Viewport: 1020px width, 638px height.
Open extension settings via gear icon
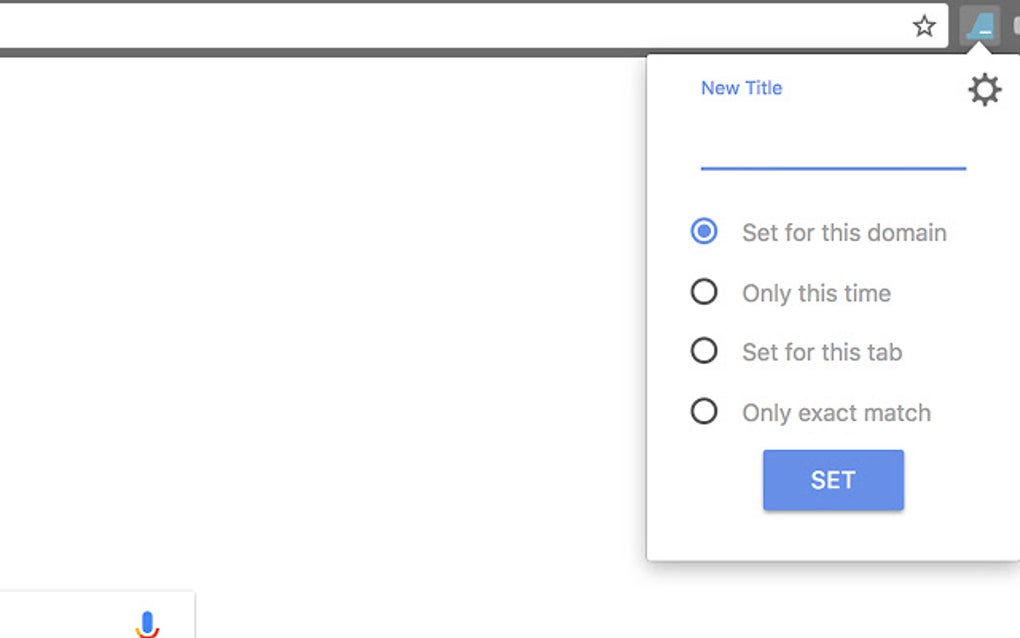tap(984, 91)
